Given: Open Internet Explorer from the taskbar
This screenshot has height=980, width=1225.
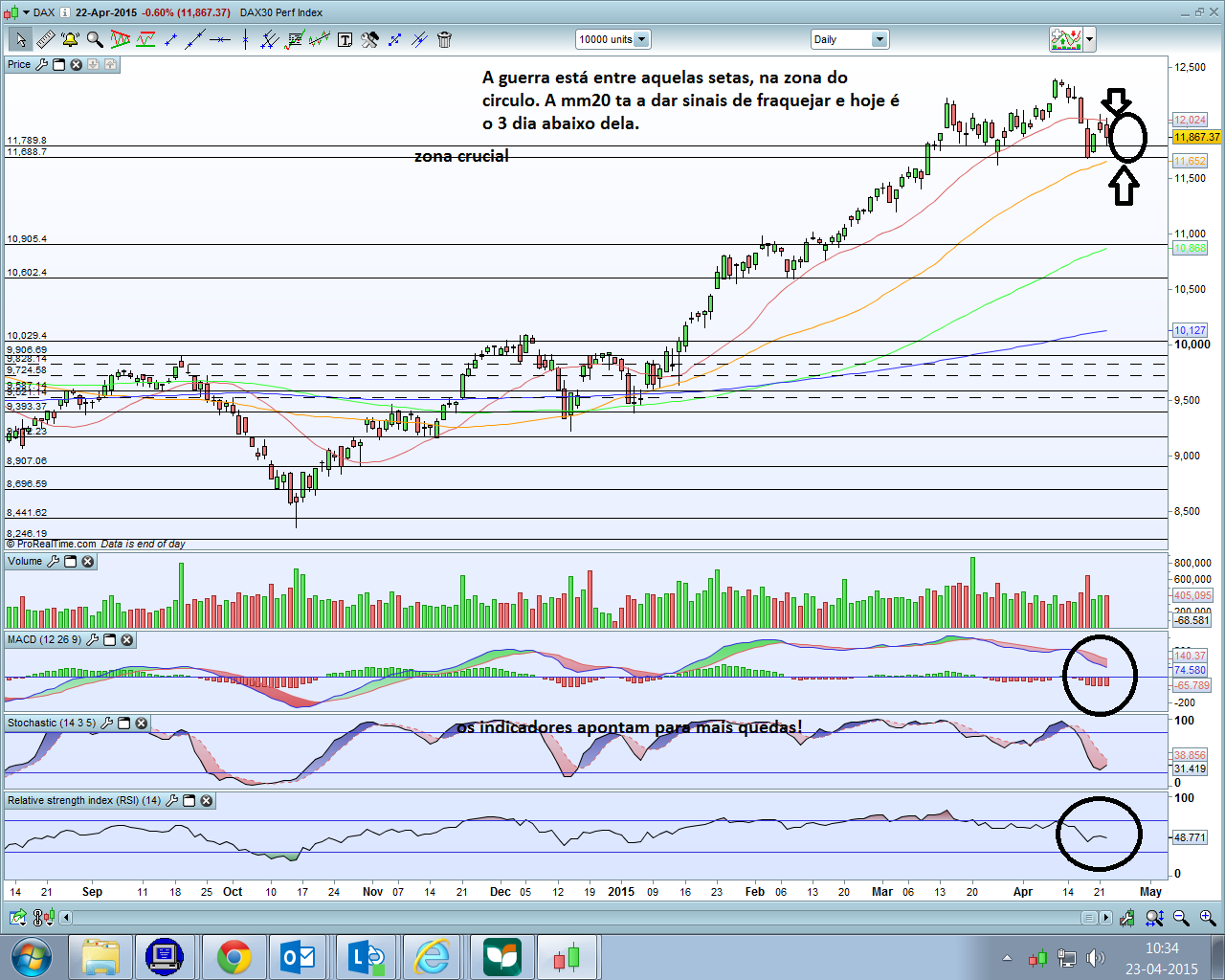Looking at the screenshot, I should 433,957.
